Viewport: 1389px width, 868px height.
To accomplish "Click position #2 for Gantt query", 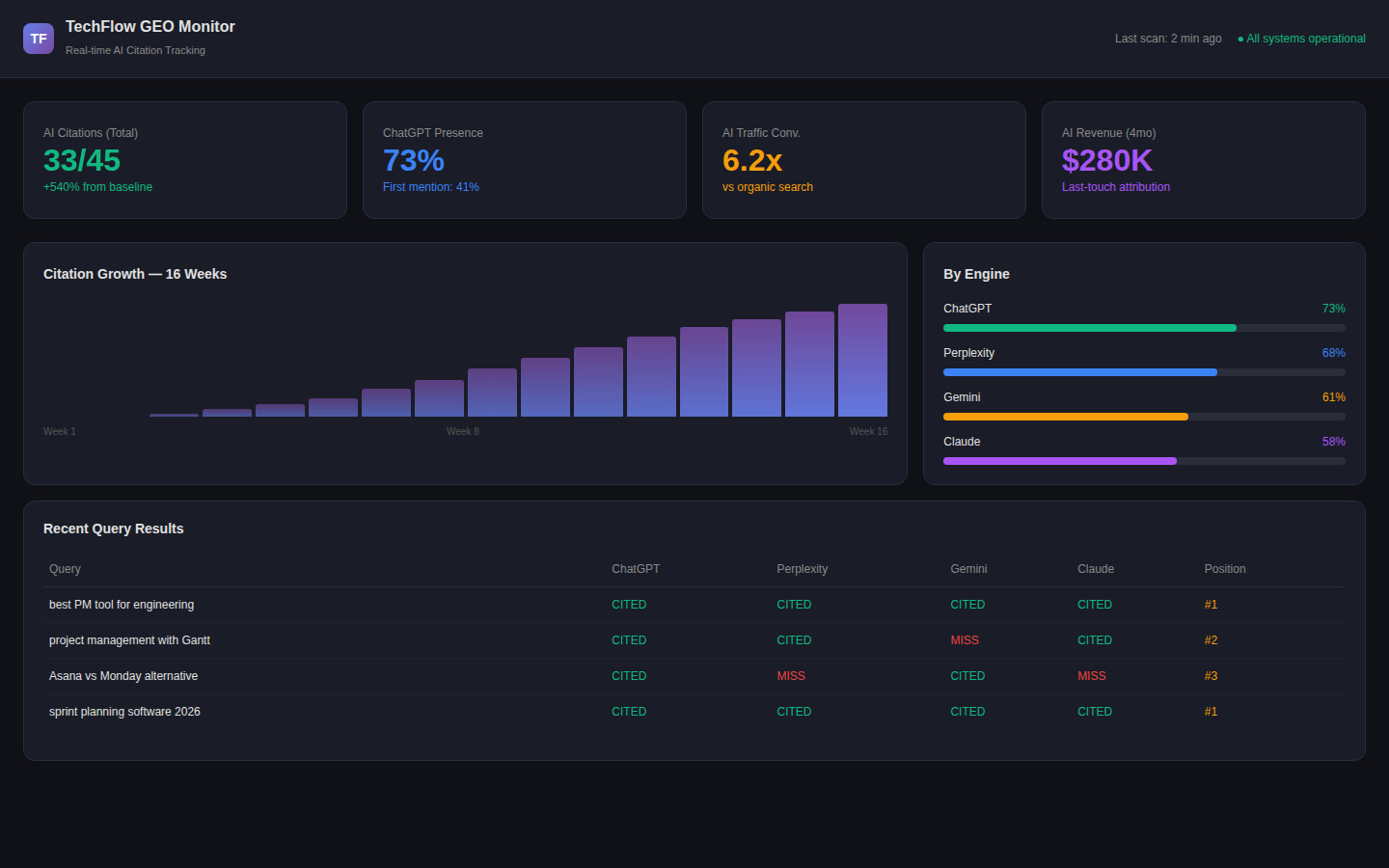I will (1211, 640).
